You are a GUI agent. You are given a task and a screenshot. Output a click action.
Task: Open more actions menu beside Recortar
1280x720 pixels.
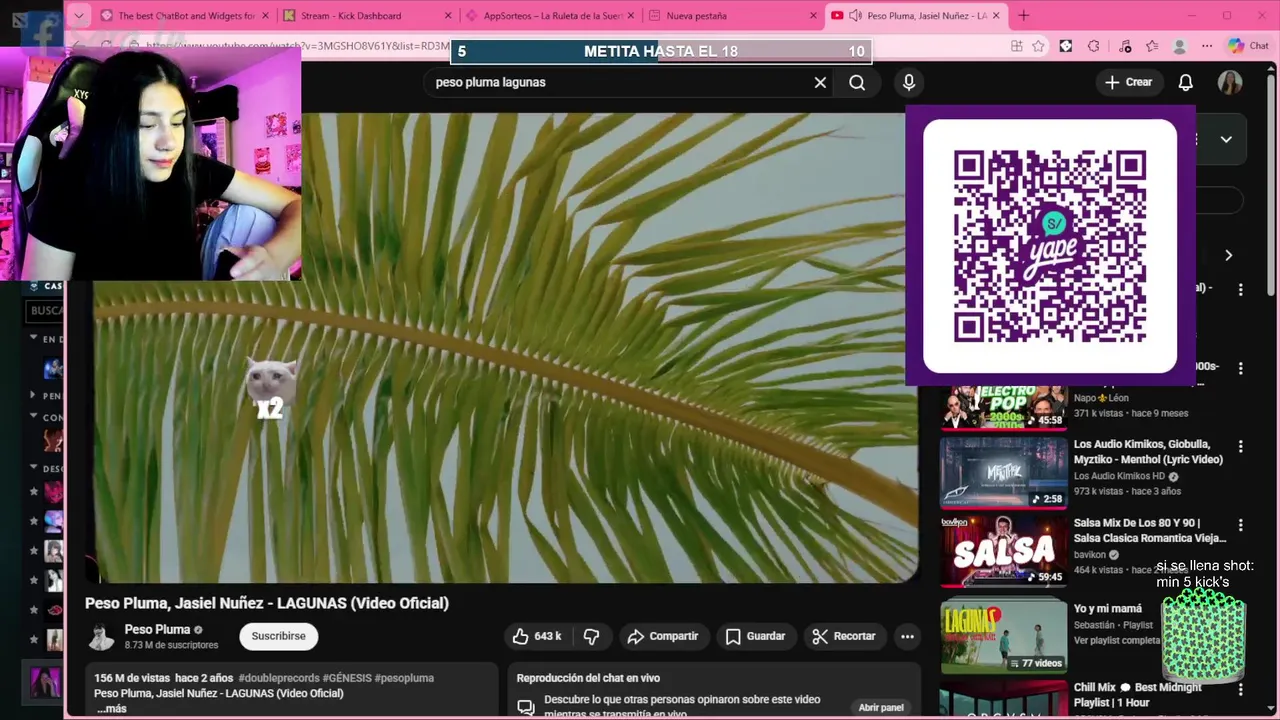(x=907, y=636)
